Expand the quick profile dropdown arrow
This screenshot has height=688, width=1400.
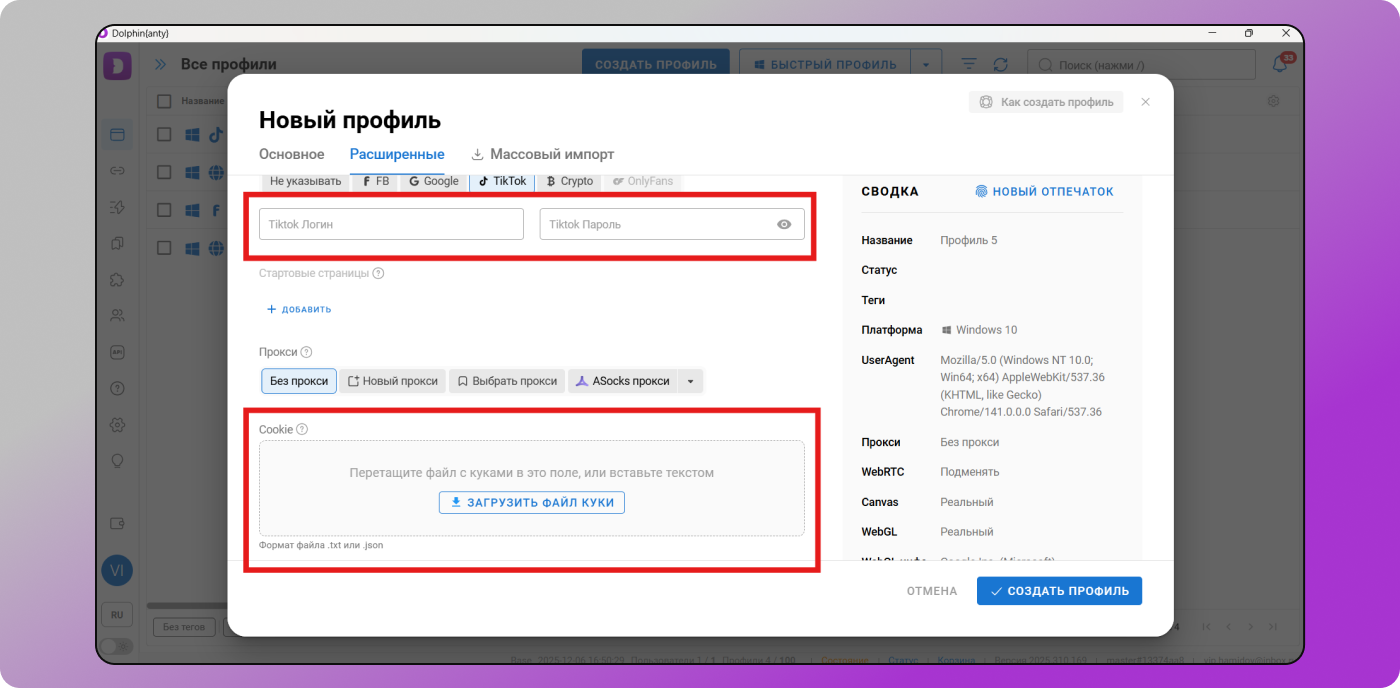pyautogui.click(x=925, y=63)
